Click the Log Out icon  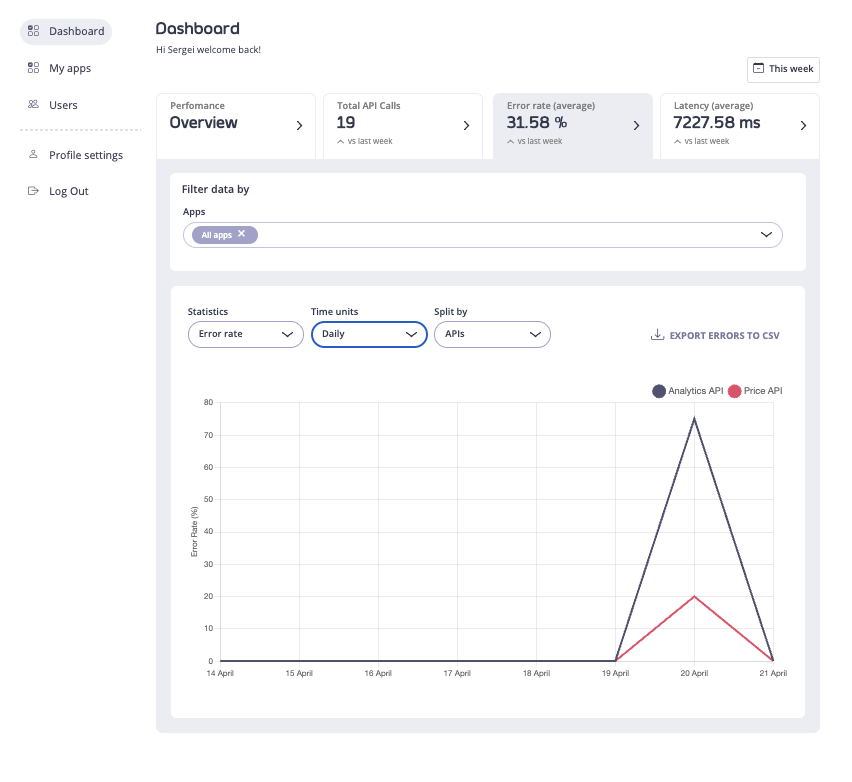33,191
